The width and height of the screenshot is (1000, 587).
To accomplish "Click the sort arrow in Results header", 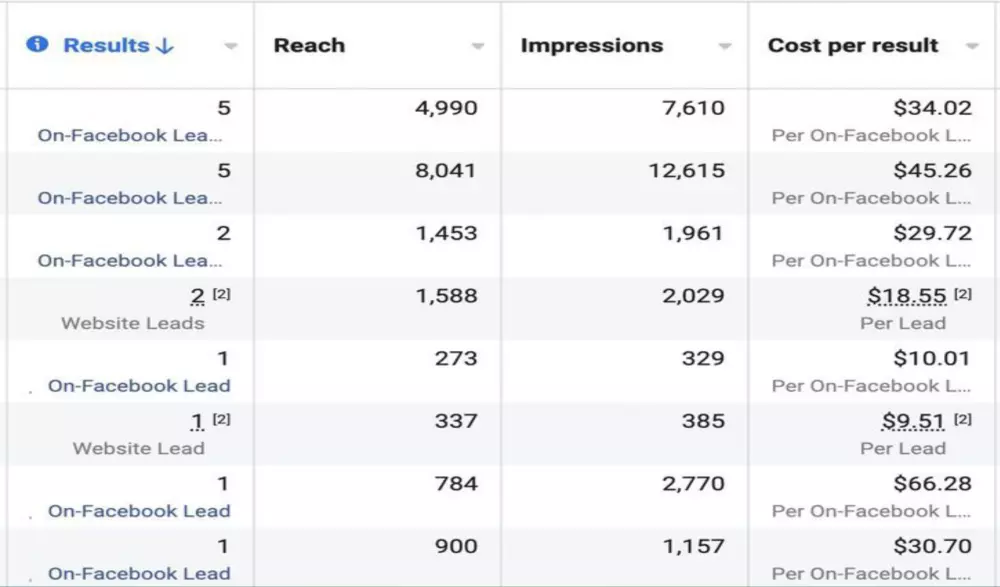I will [165, 46].
